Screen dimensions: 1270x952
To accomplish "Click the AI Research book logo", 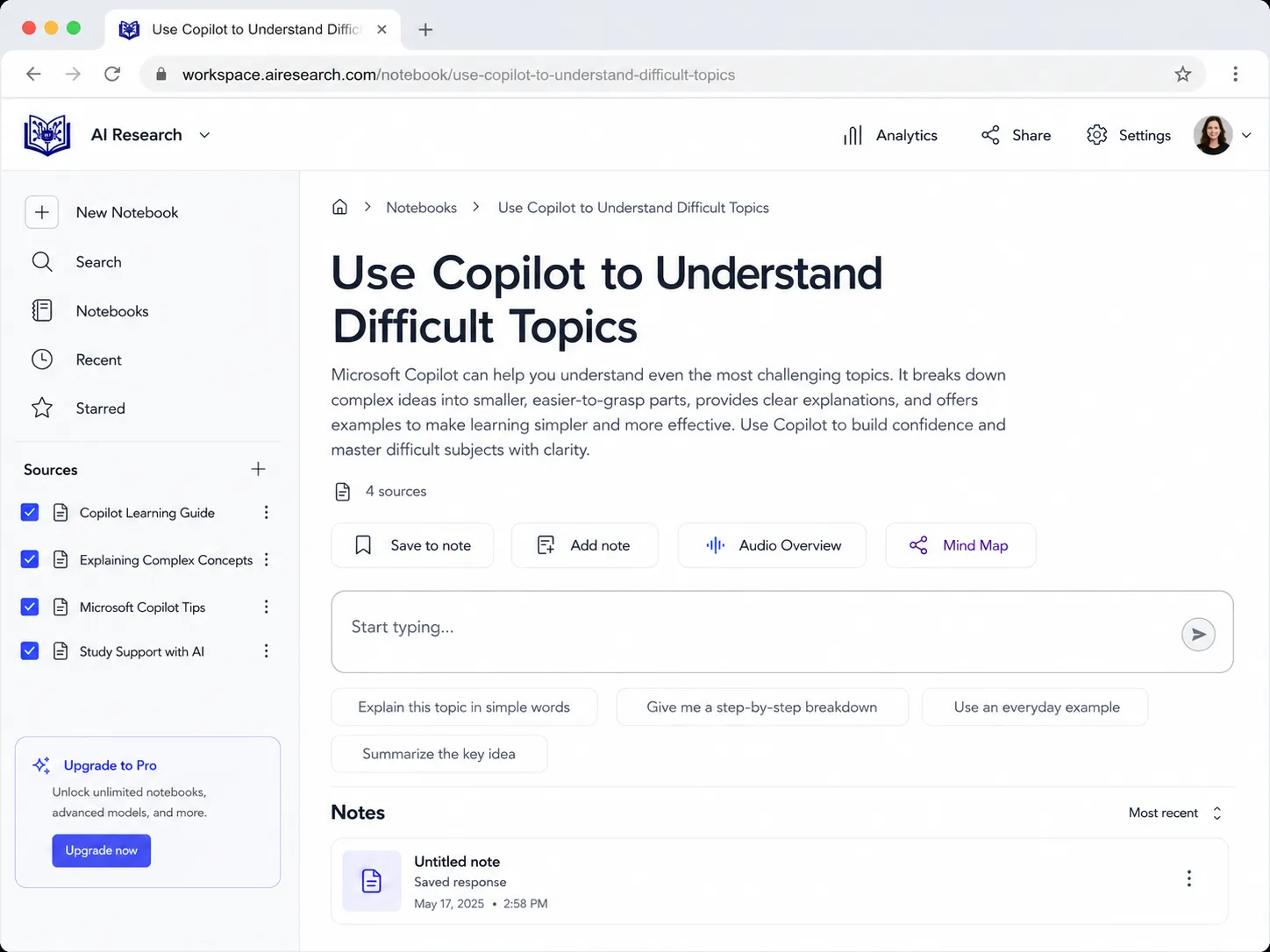I will pyautogui.click(x=47, y=135).
